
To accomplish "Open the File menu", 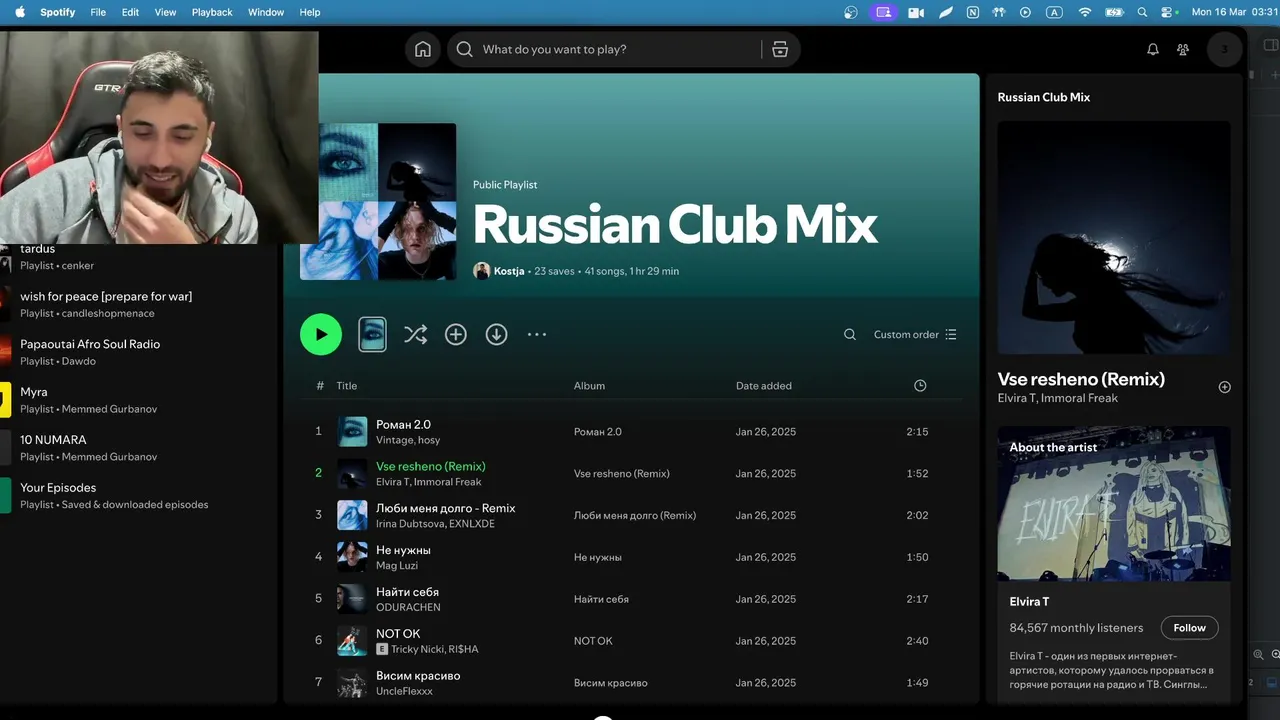I will coord(98,12).
